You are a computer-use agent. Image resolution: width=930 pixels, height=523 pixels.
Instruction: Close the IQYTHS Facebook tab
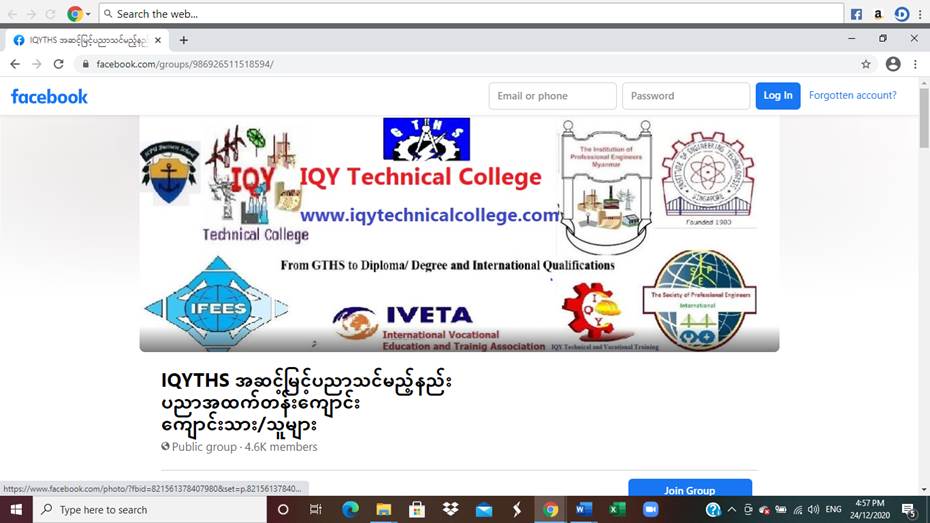click(x=158, y=40)
